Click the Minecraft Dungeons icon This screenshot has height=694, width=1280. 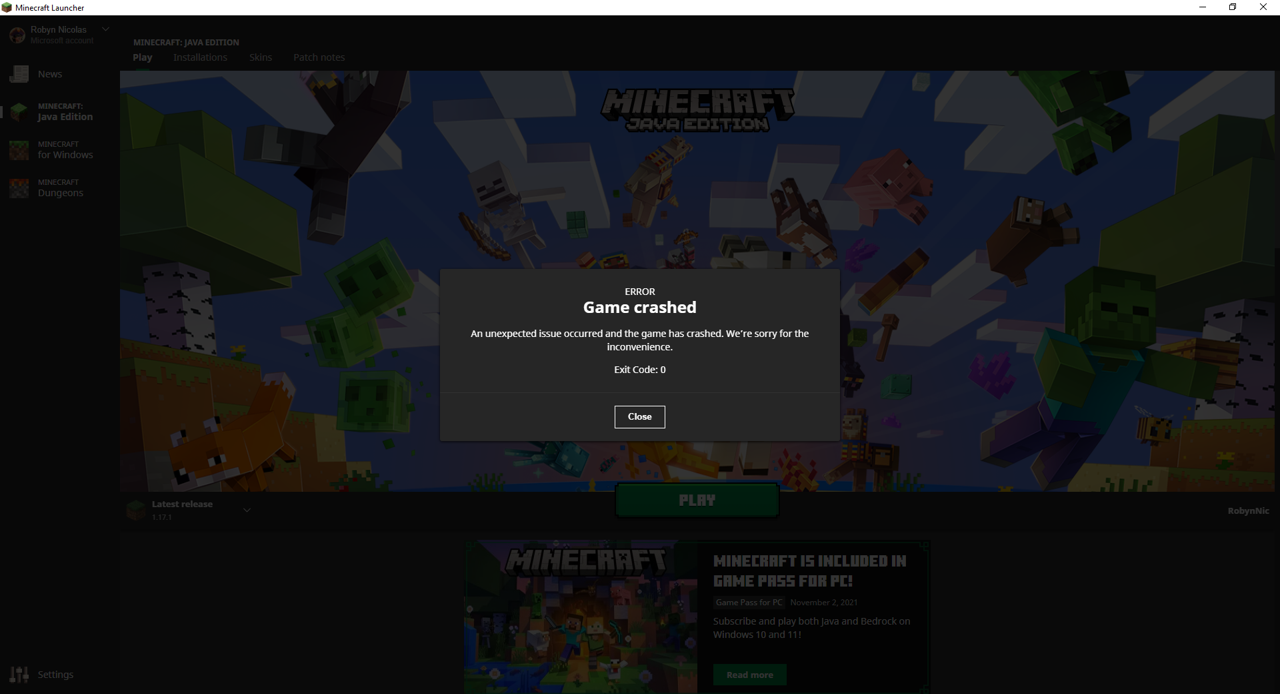19,188
